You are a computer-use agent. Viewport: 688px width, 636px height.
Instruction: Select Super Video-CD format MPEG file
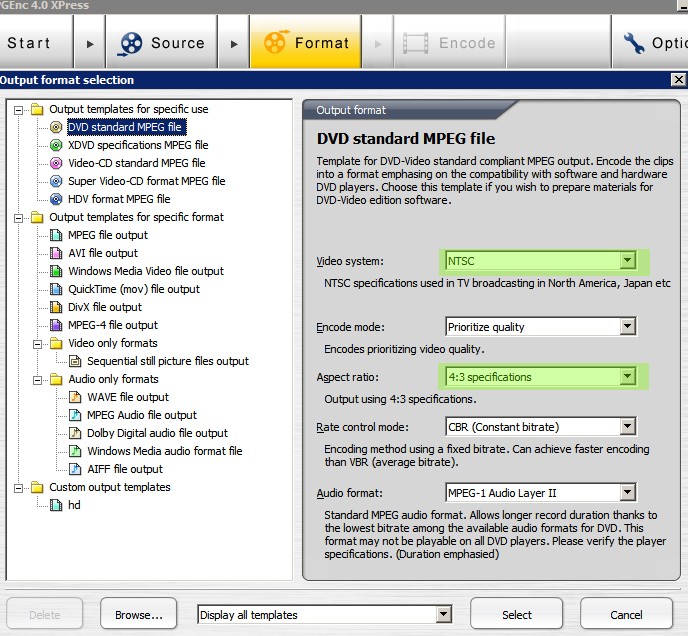coord(147,181)
